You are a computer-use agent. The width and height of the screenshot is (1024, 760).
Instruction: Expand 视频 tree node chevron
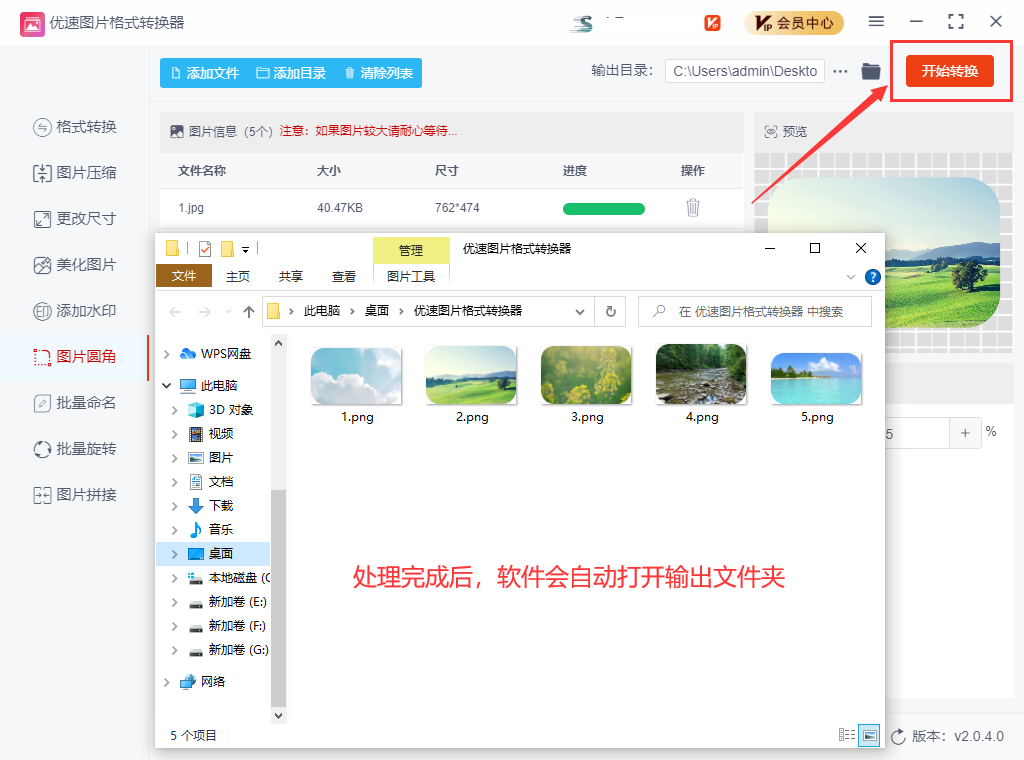174,434
